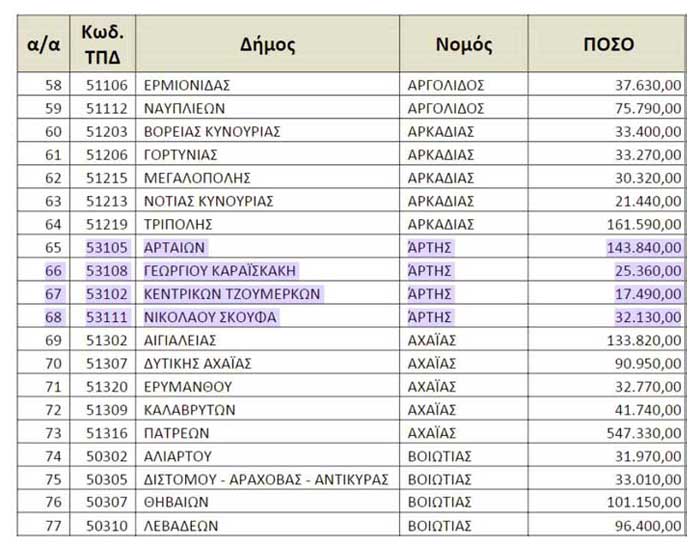
Task: Click the α/α column header
Action: [x=43, y=45]
